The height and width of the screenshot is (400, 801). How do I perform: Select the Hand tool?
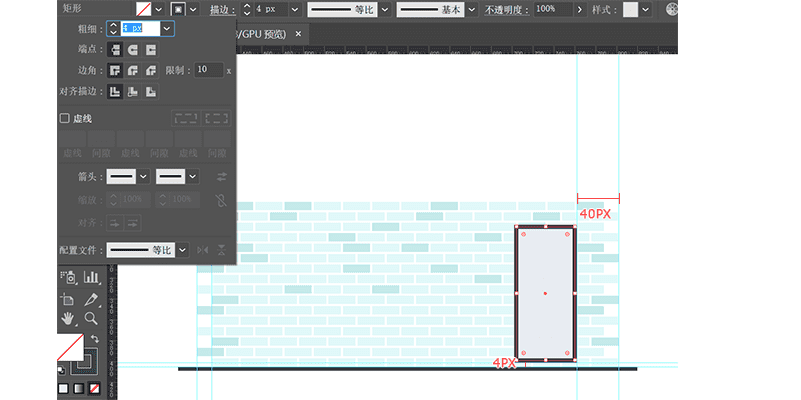pyautogui.click(x=68, y=319)
